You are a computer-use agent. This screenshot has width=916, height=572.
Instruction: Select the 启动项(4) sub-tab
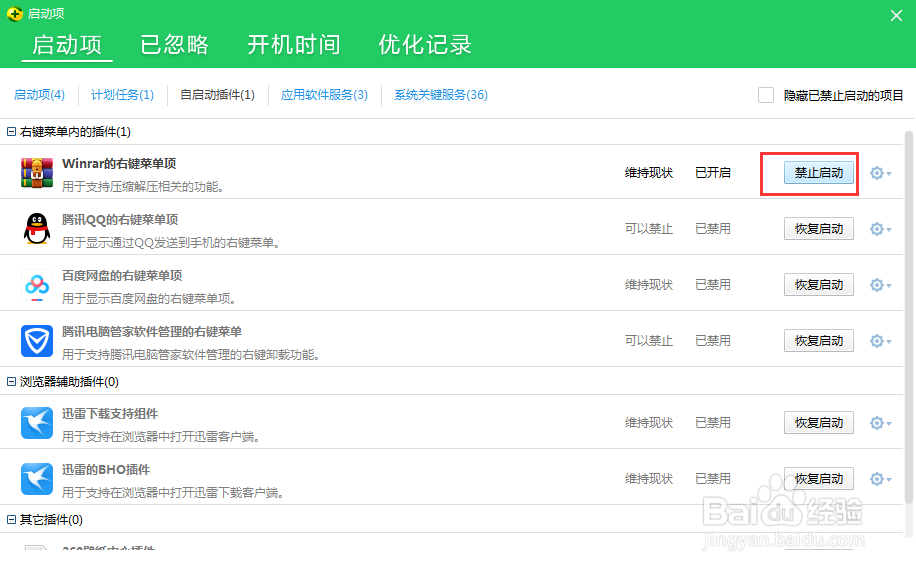(x=39, y=95)
